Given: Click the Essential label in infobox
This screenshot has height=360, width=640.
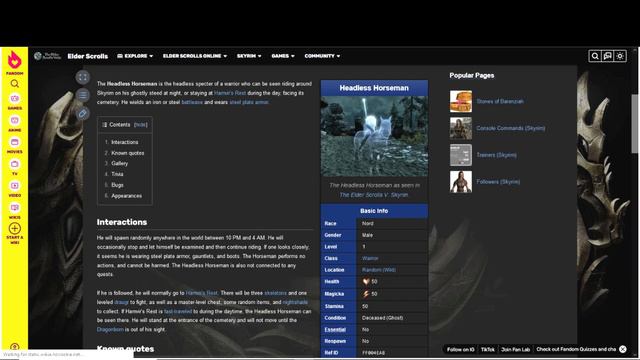Looking at the screenshot, I should [x=335, y=329].
